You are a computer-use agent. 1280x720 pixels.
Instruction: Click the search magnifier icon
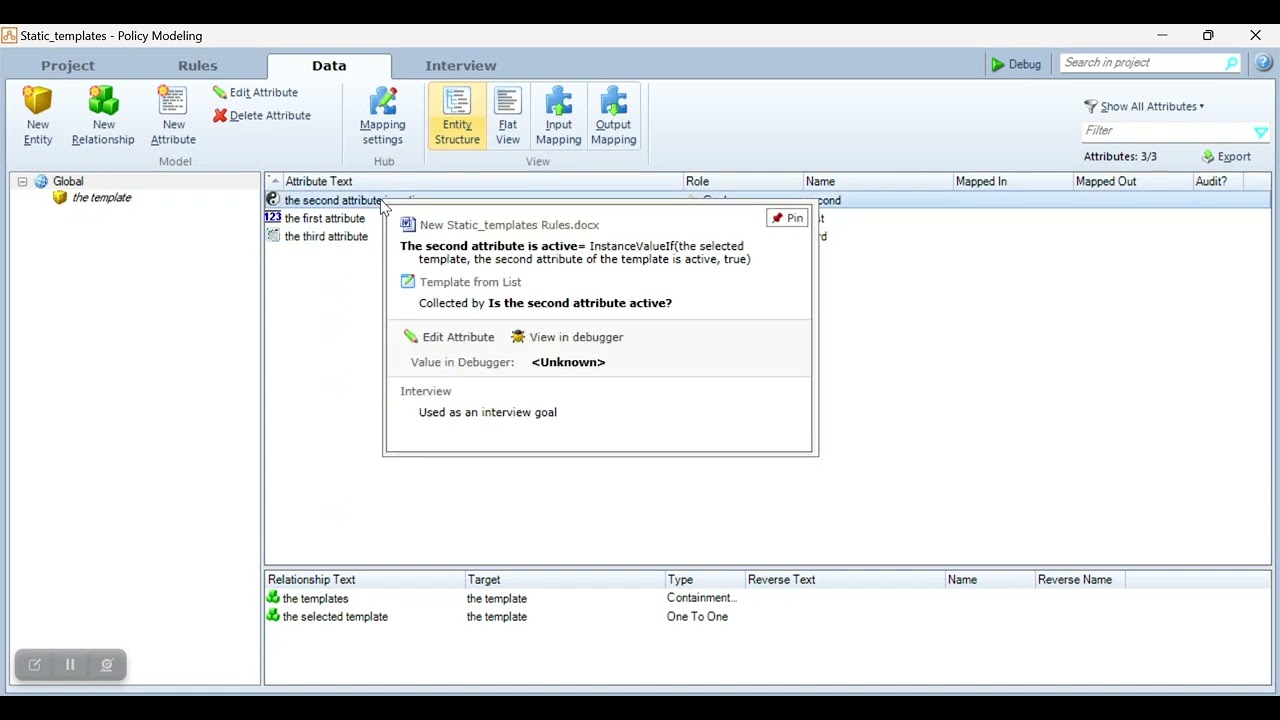click(1232, 63)
